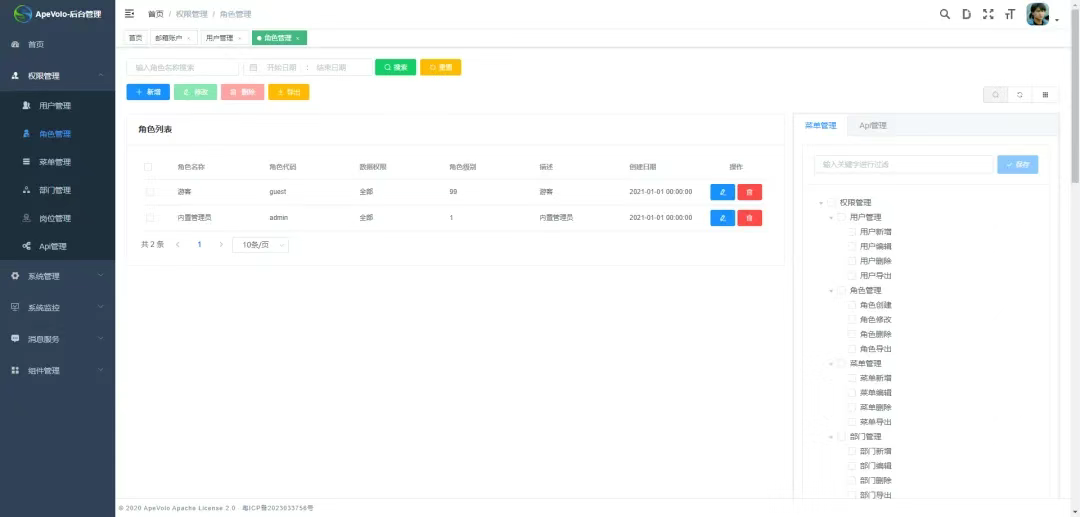Go to the next page arrow
The image size is (1080, 517).
coord(221,244)
